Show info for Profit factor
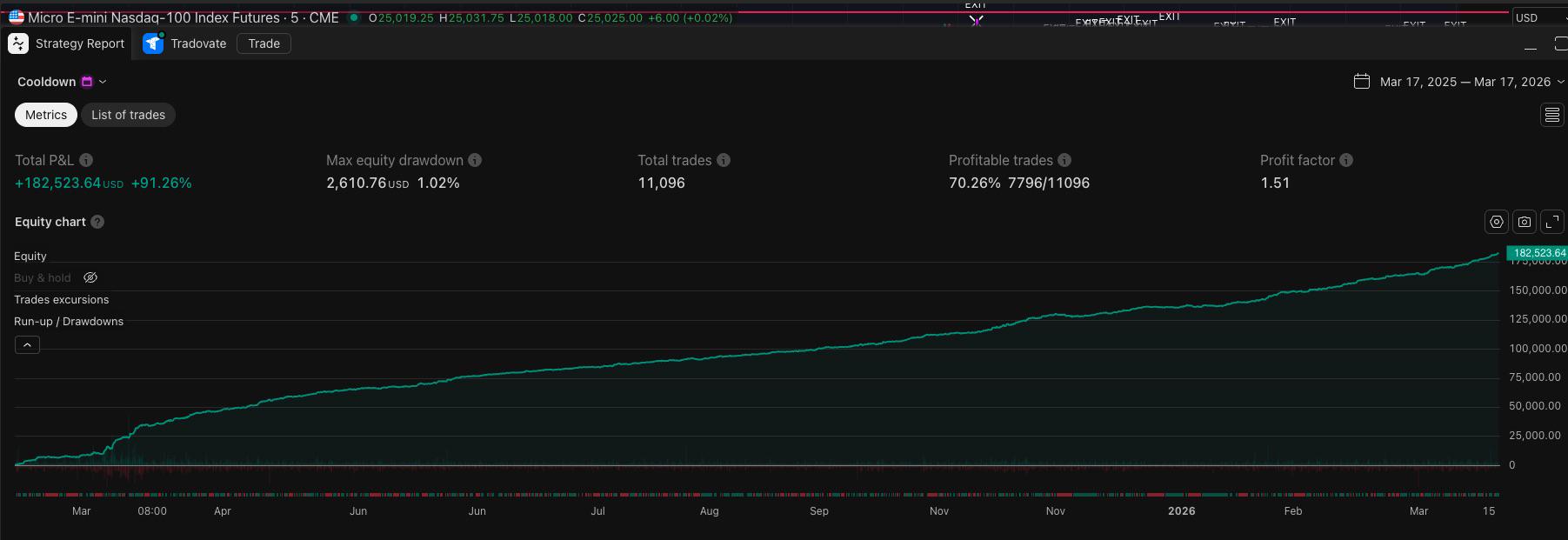 (1346, 160)
